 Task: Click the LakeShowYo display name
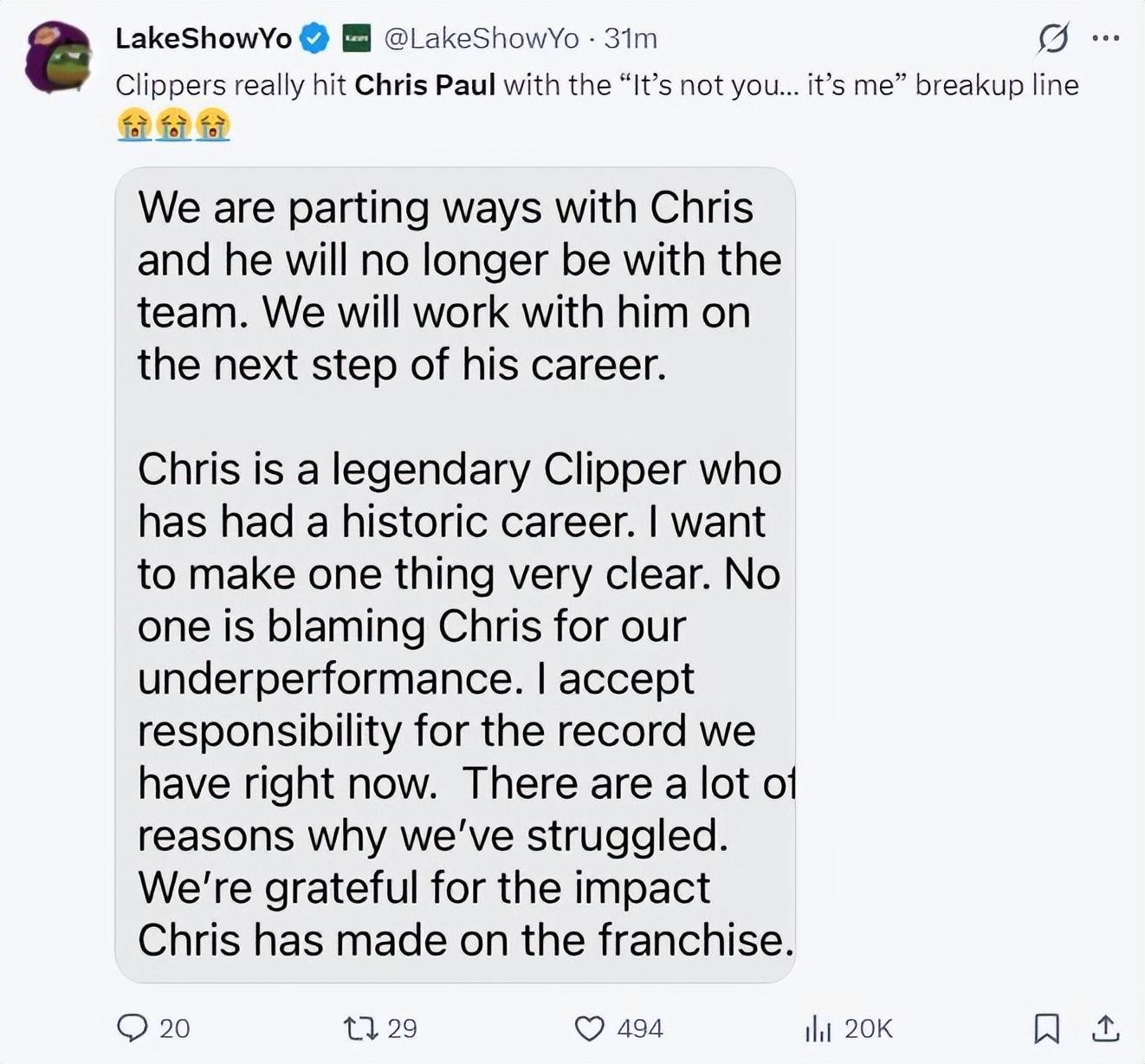pyautogui.click(x=204, y=38)
